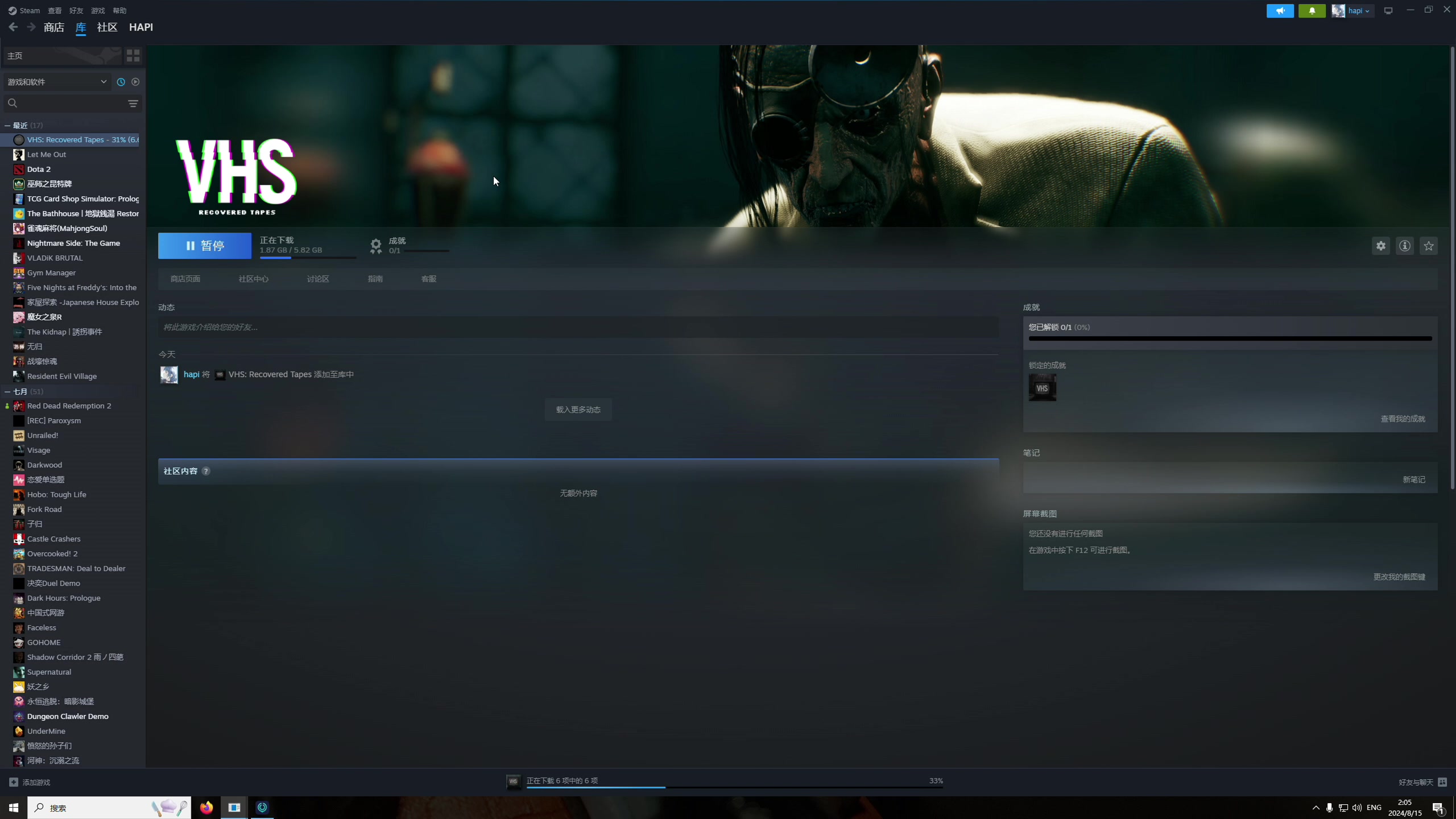1456x819 pixels.
Task: Click the VHS download progress bar
Action: pos(308,258)
